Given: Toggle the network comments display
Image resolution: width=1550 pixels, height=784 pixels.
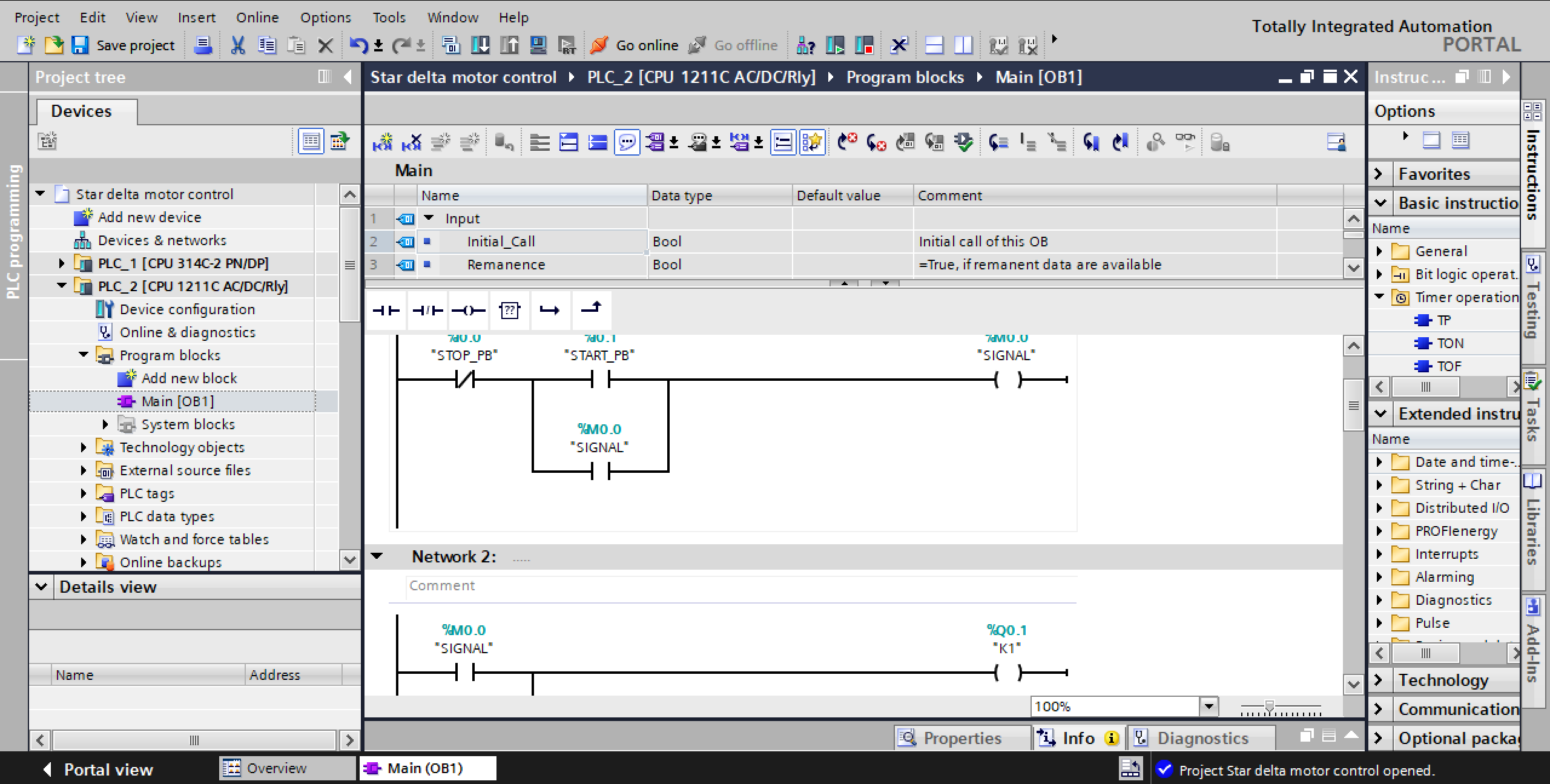Looking at the screenshot, I should [x=627, y=143].
